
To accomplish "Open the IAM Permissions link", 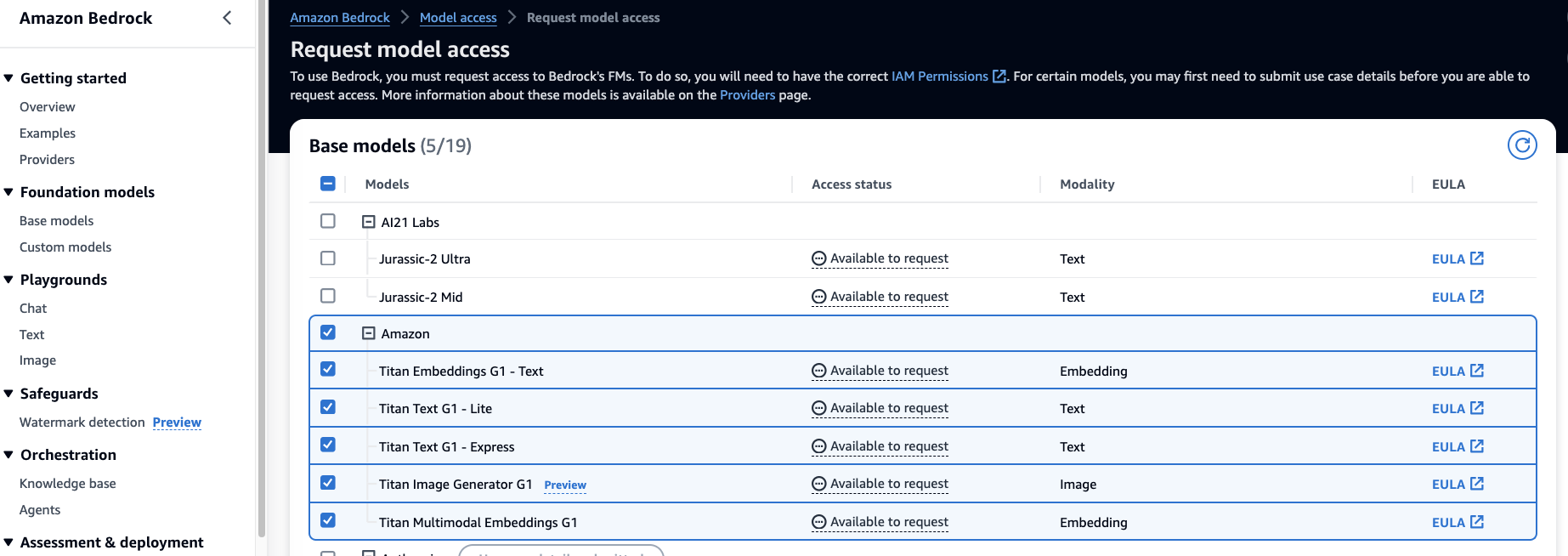I will pyautogui.click(x=940, y=77).
